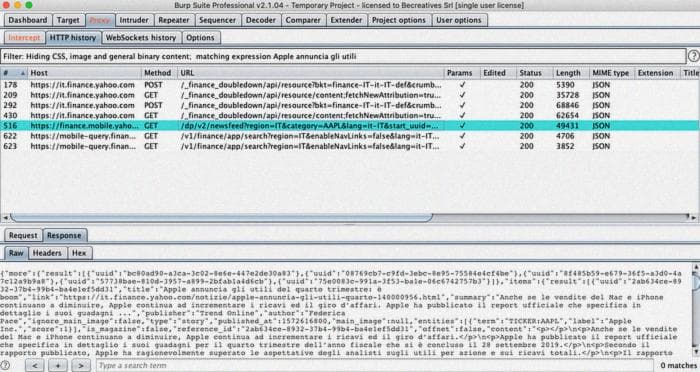This screenshot has height=372, width=700.
Task: Sort by the # column arrow
Action: (x=22, y=73)
